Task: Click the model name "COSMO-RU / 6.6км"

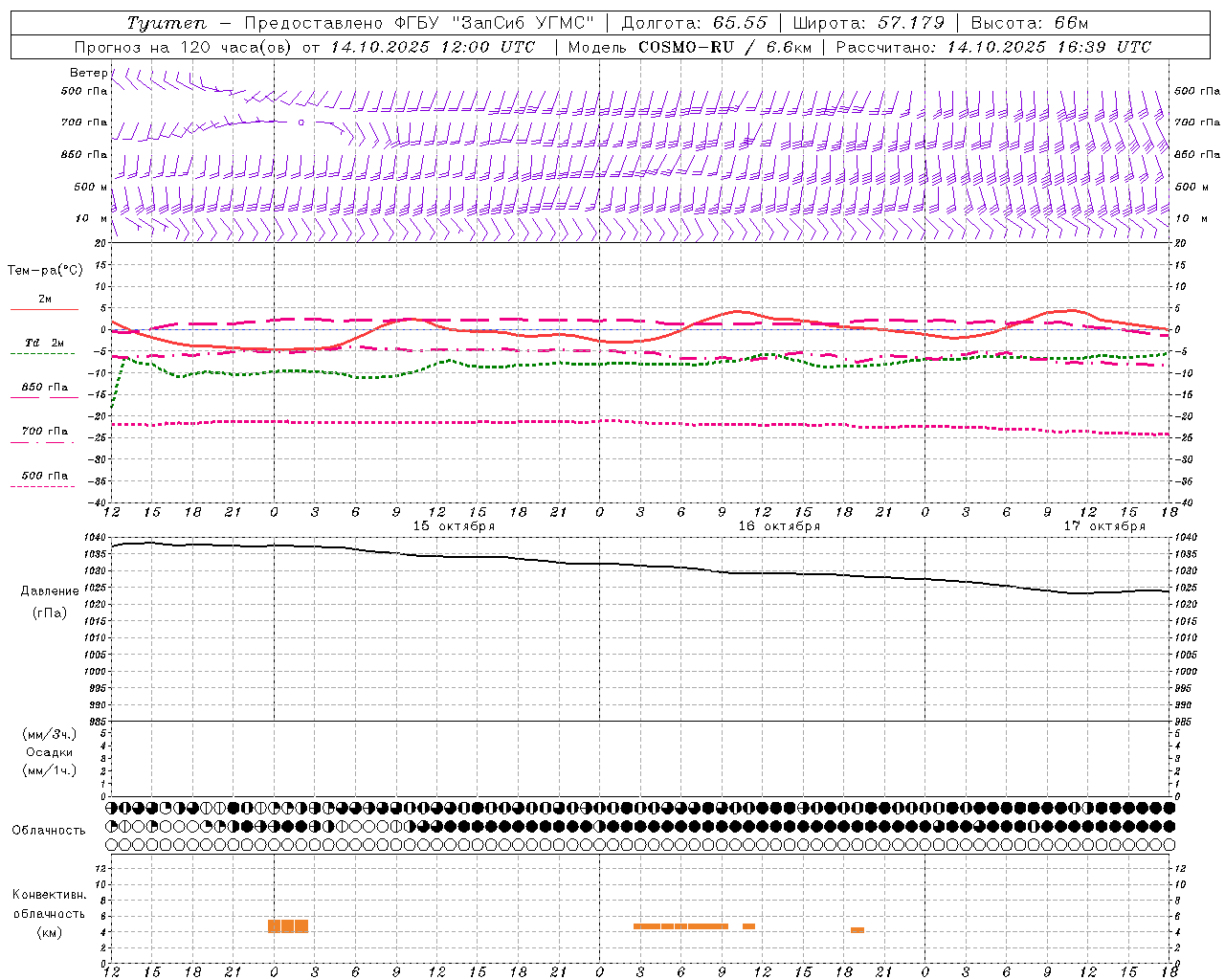Action: point(724,47)
